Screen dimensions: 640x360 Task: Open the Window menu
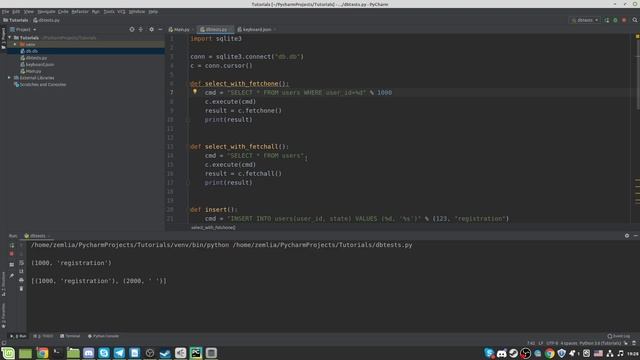pyautogui.click(x=137, y=12)
